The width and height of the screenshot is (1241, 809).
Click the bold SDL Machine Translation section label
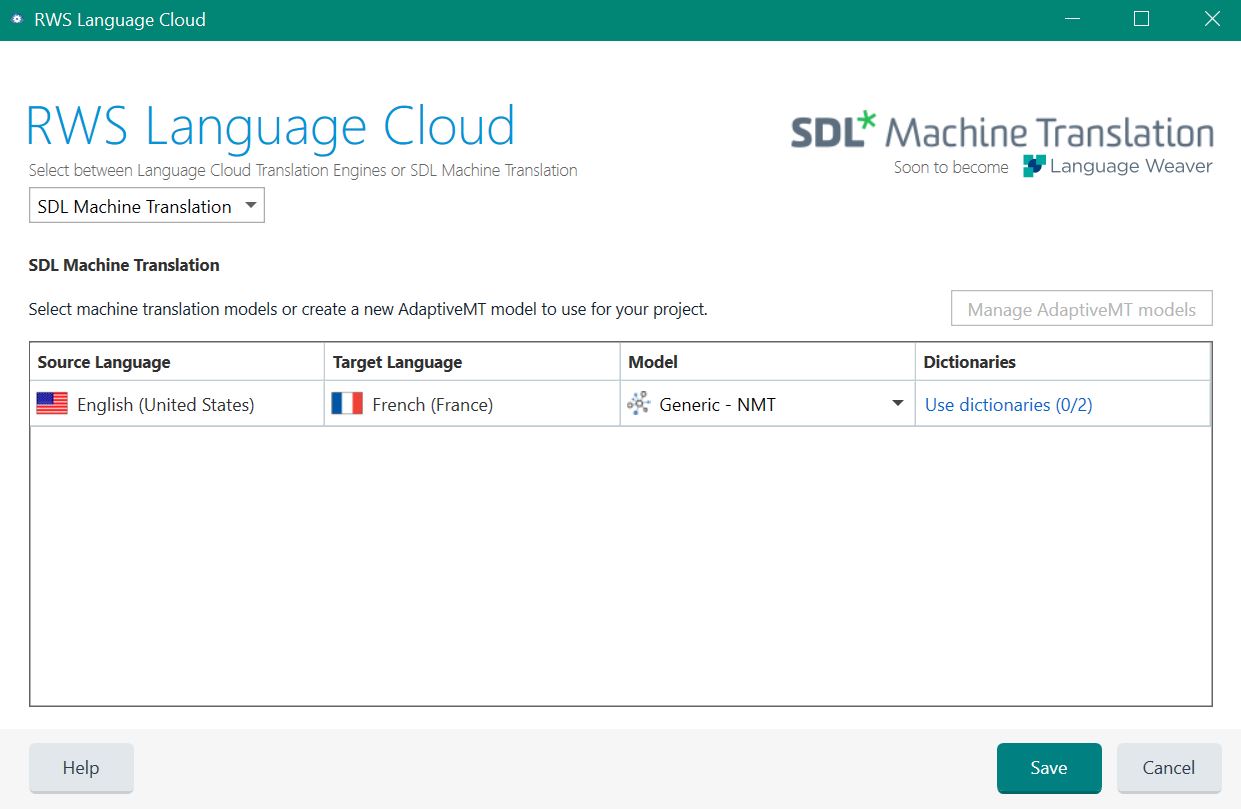[x=124, y=265]
